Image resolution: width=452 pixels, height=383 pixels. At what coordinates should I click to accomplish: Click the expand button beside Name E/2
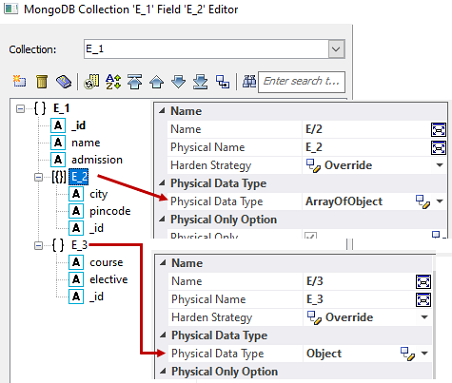pyautogui.click(x=438, y=129)
